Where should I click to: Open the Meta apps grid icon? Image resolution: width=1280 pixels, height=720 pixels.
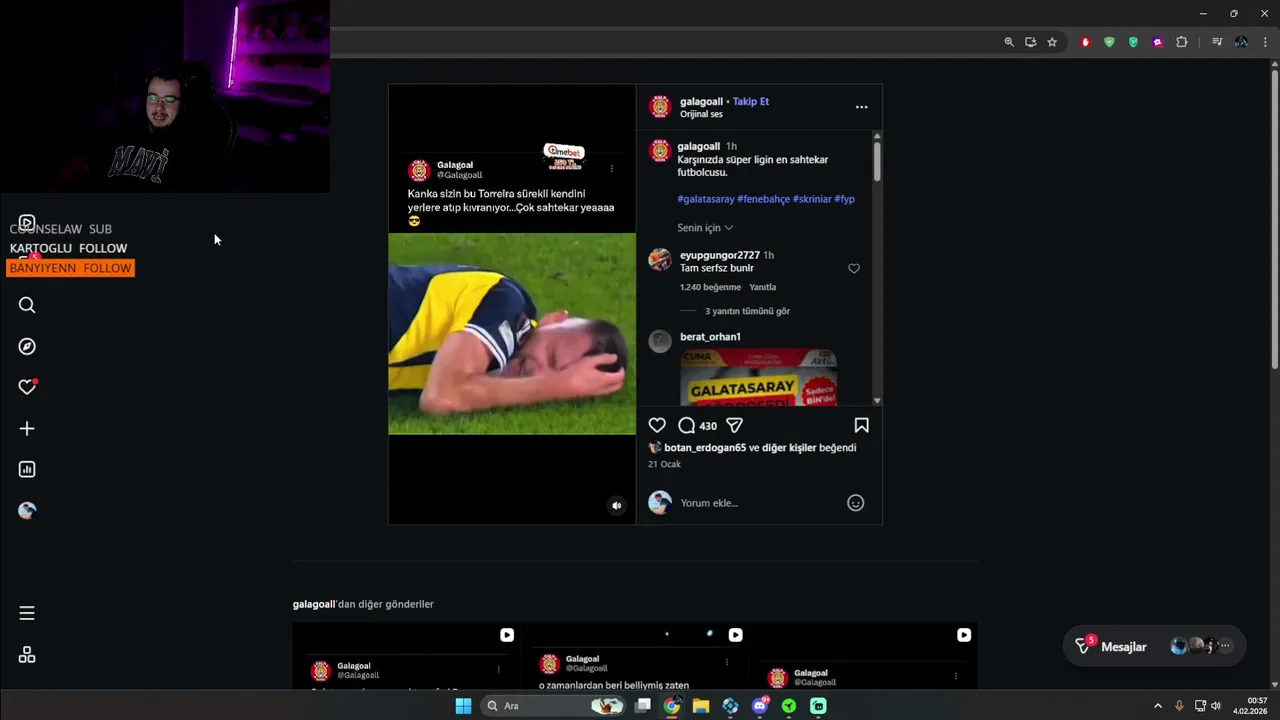[27, 655]
